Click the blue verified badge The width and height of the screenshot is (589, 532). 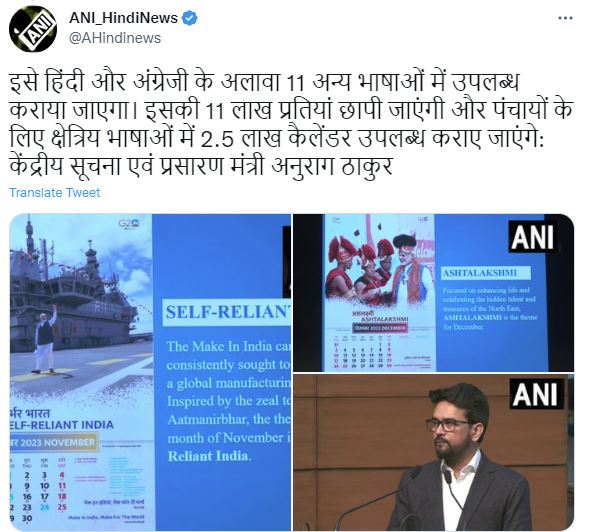pos(190,18)
